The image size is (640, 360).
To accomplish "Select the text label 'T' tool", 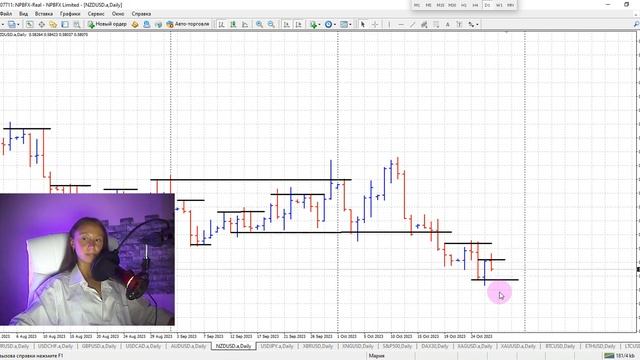I will tap(459, 24).
